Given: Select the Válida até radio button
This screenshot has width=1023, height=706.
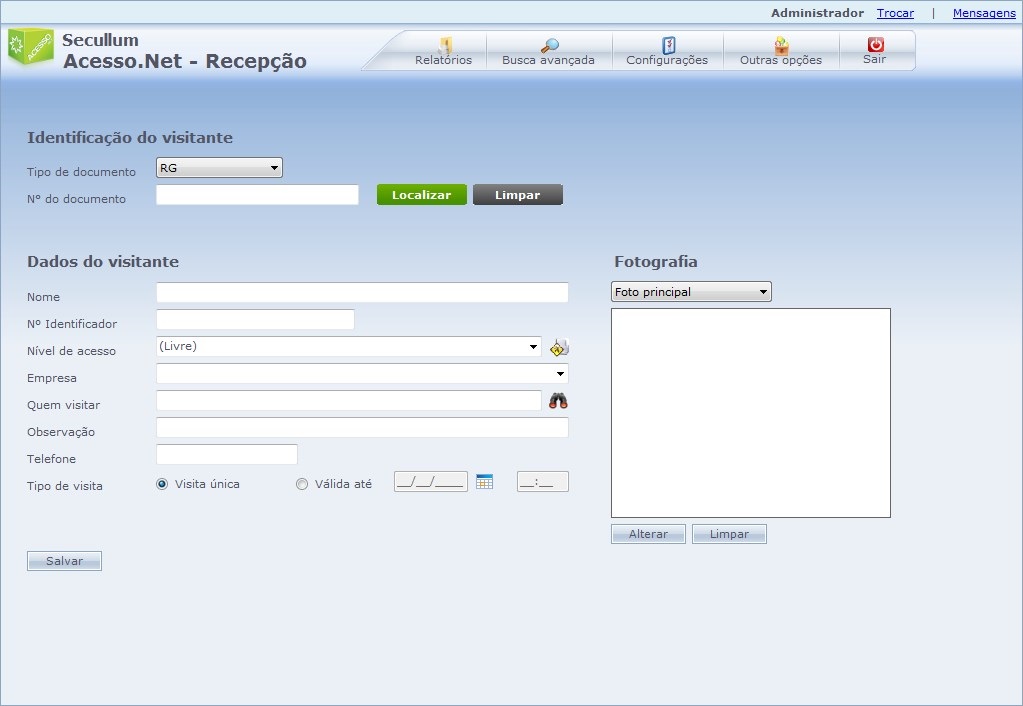Looking at the screenshot, I should pos(302,484).
